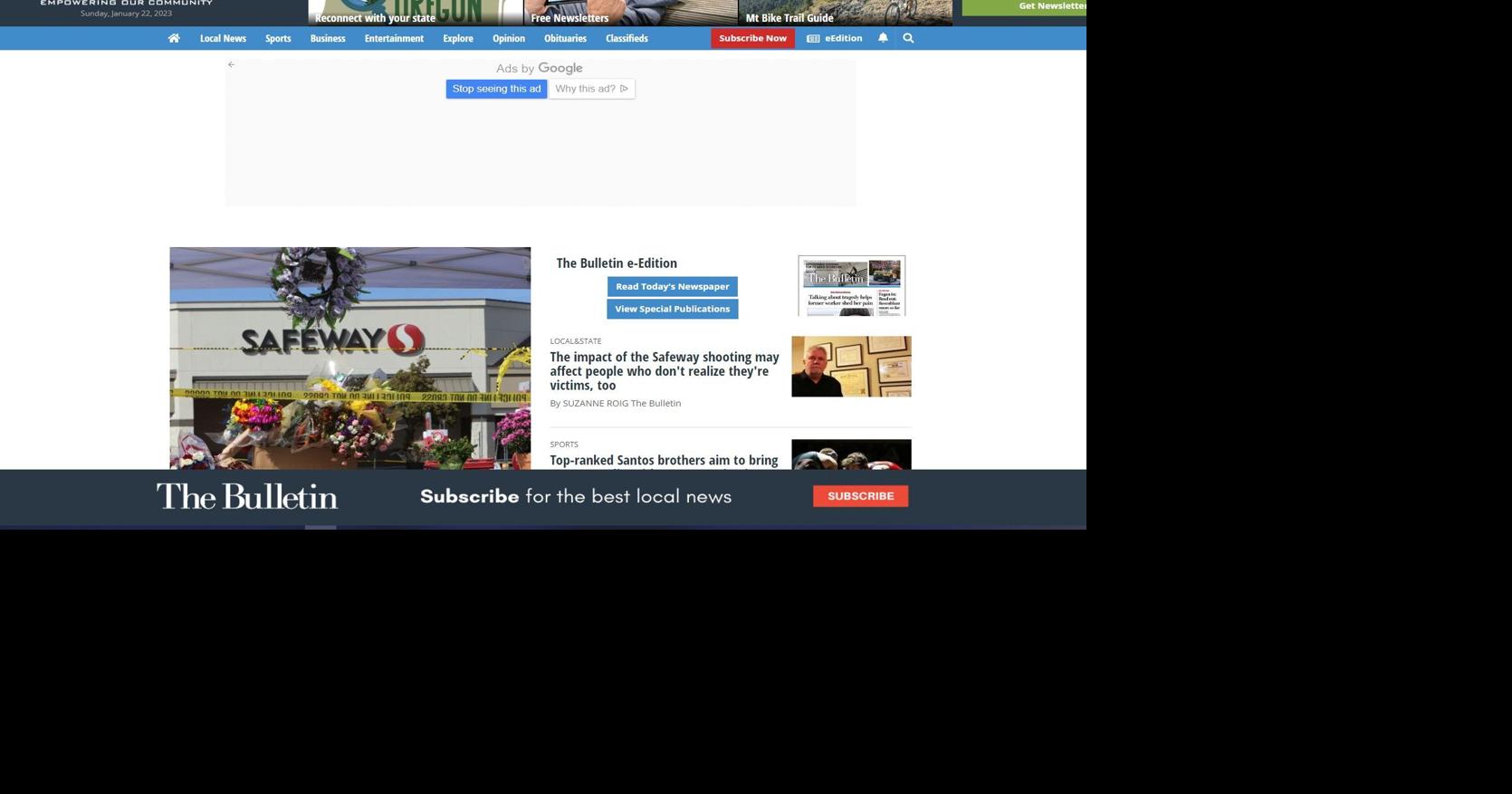This screenshot has width=1512, height=794.
Task: Click the Why this ad info icon
Action: pyautogui.click(x=624, y=89)
